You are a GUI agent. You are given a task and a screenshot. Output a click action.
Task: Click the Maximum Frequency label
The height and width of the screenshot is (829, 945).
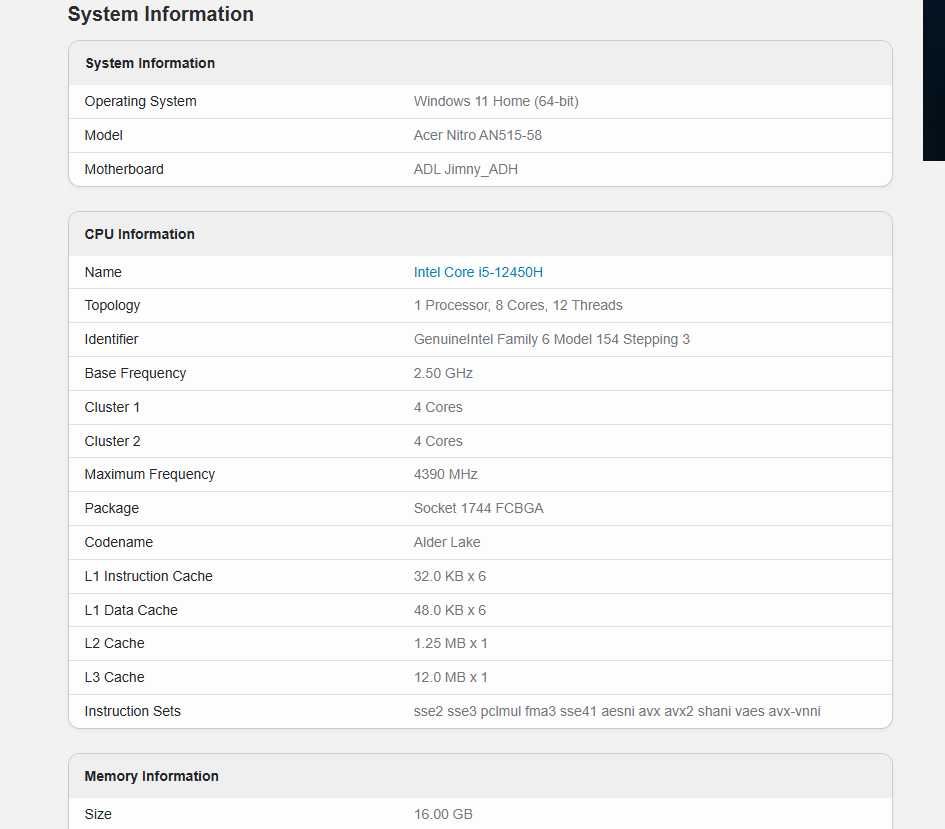pyautogui.click(x=149, y=474)
